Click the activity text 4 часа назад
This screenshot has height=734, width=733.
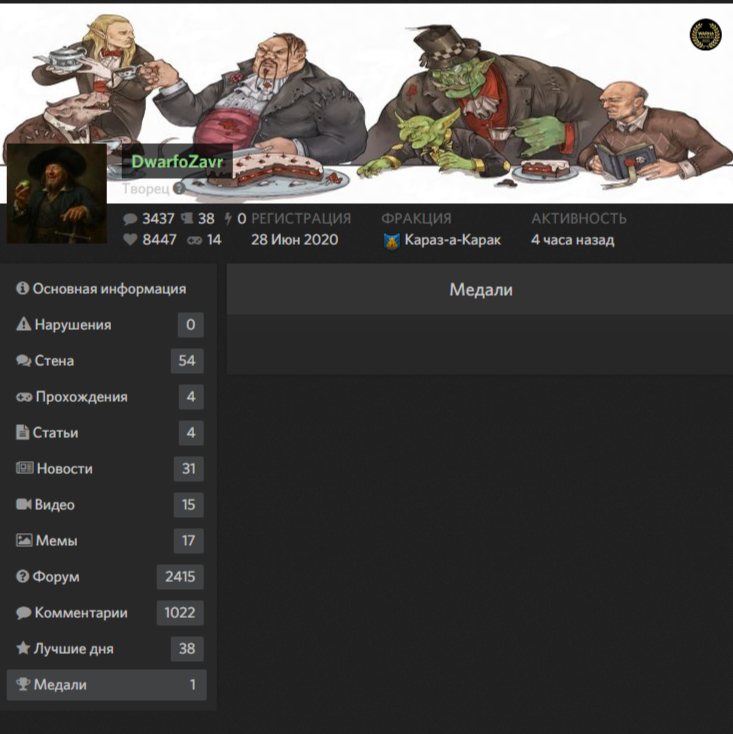click(x=572, y=240)
